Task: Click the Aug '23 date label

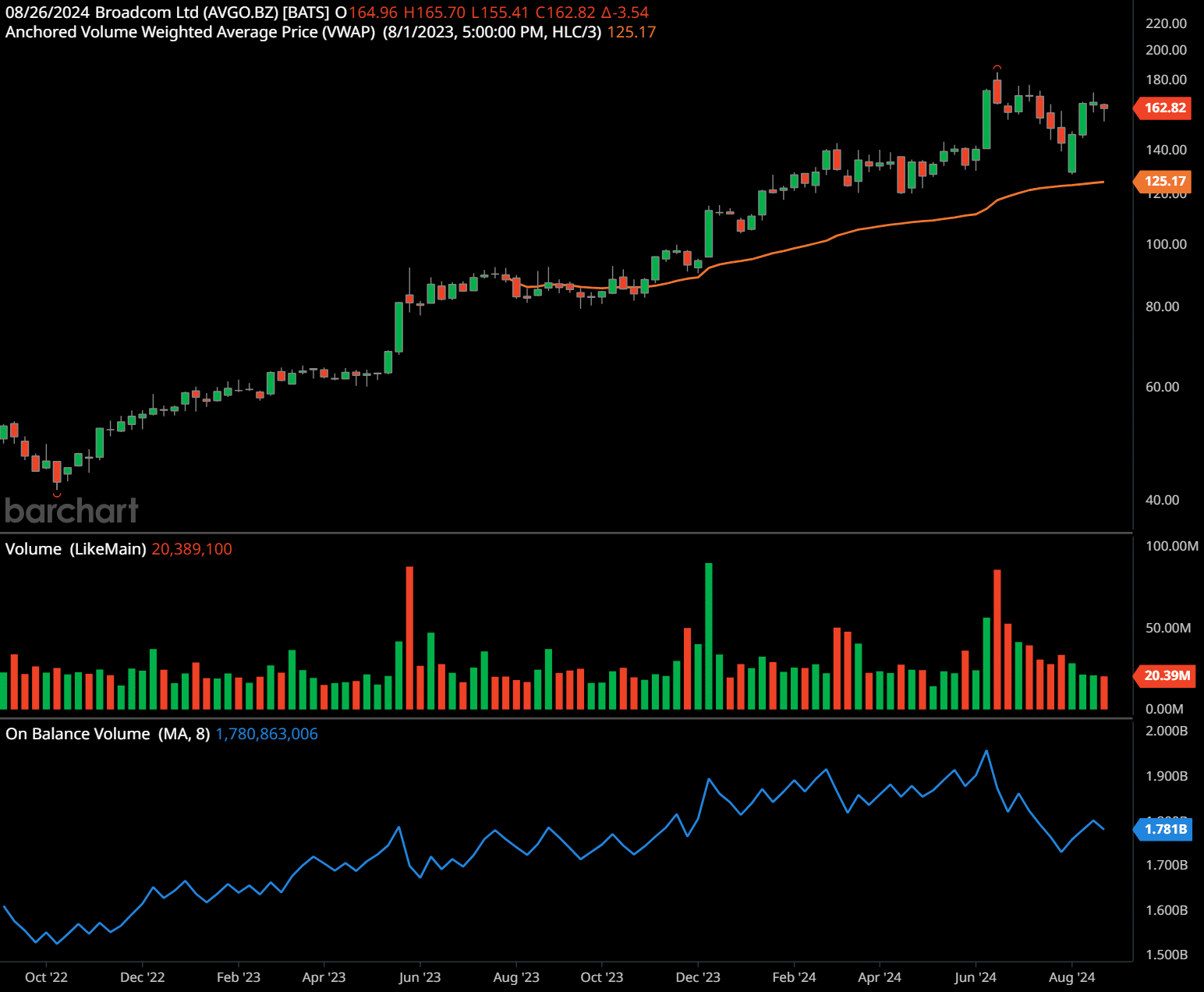Action: click(516, 977)
